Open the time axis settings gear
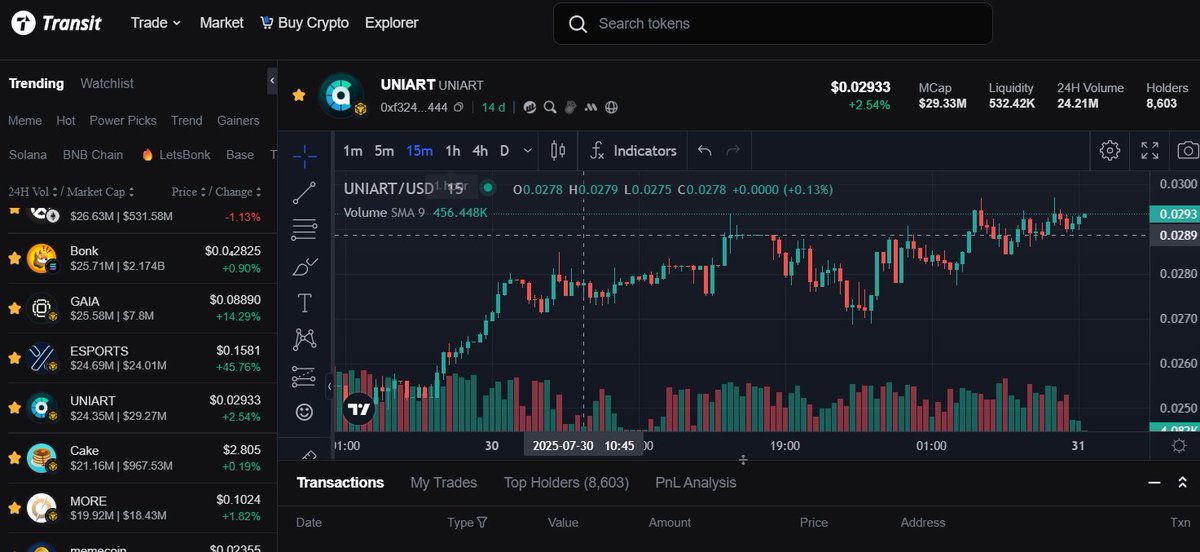 tap(1178, 446)
